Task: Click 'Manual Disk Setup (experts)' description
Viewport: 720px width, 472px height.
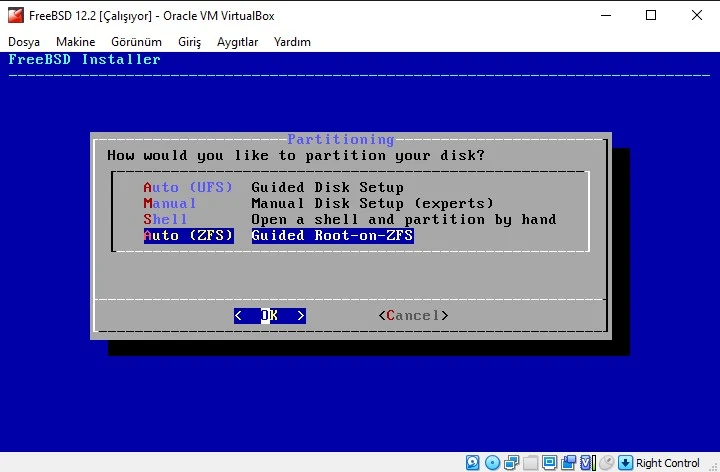Action: click(x=372, y=203)
